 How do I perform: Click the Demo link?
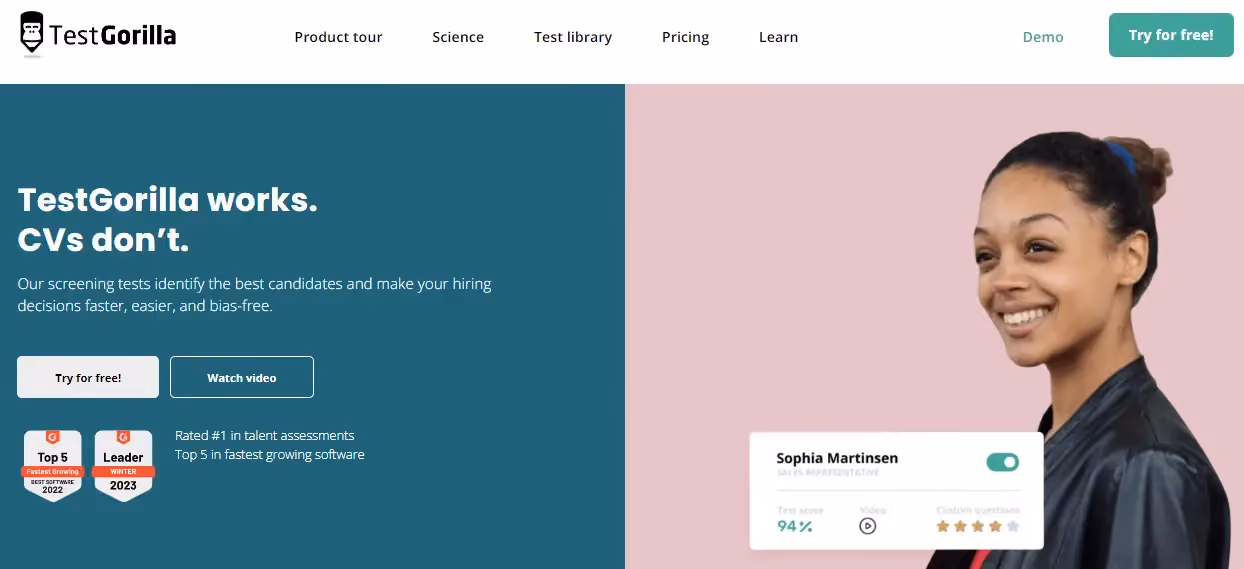click(x=1043, y=37)
